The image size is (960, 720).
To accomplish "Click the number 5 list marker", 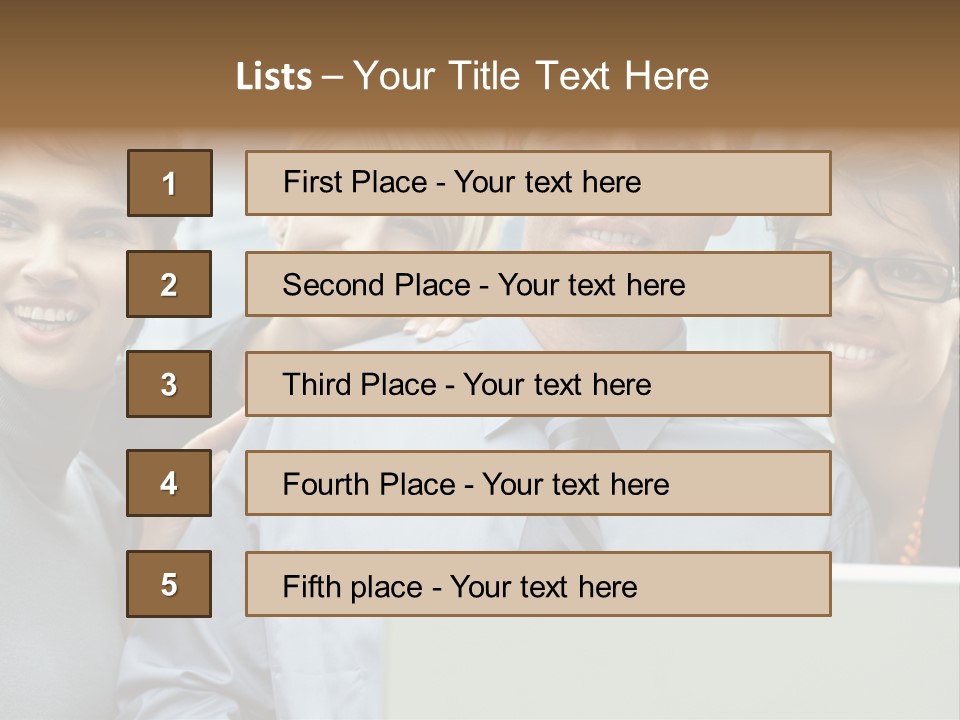I will click(169, 584).
